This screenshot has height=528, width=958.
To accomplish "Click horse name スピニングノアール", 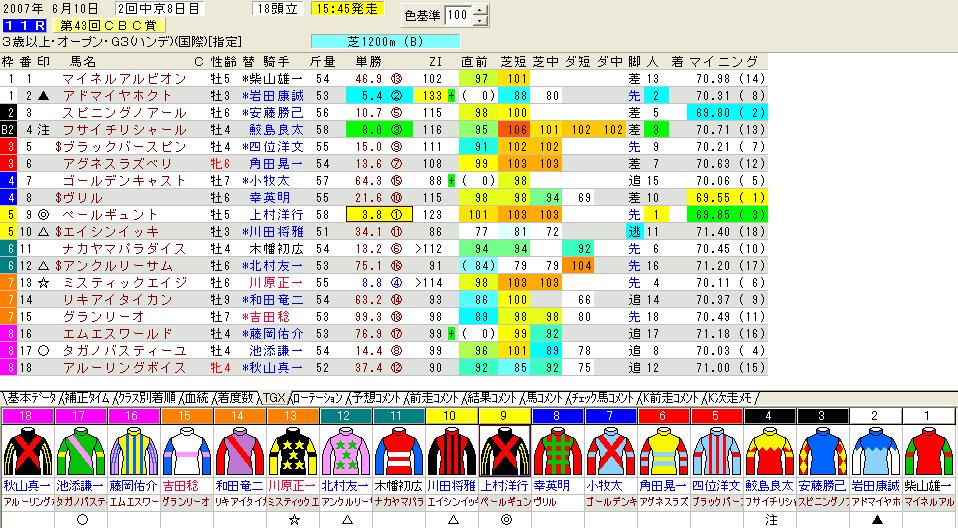I will tap(125, 113).
